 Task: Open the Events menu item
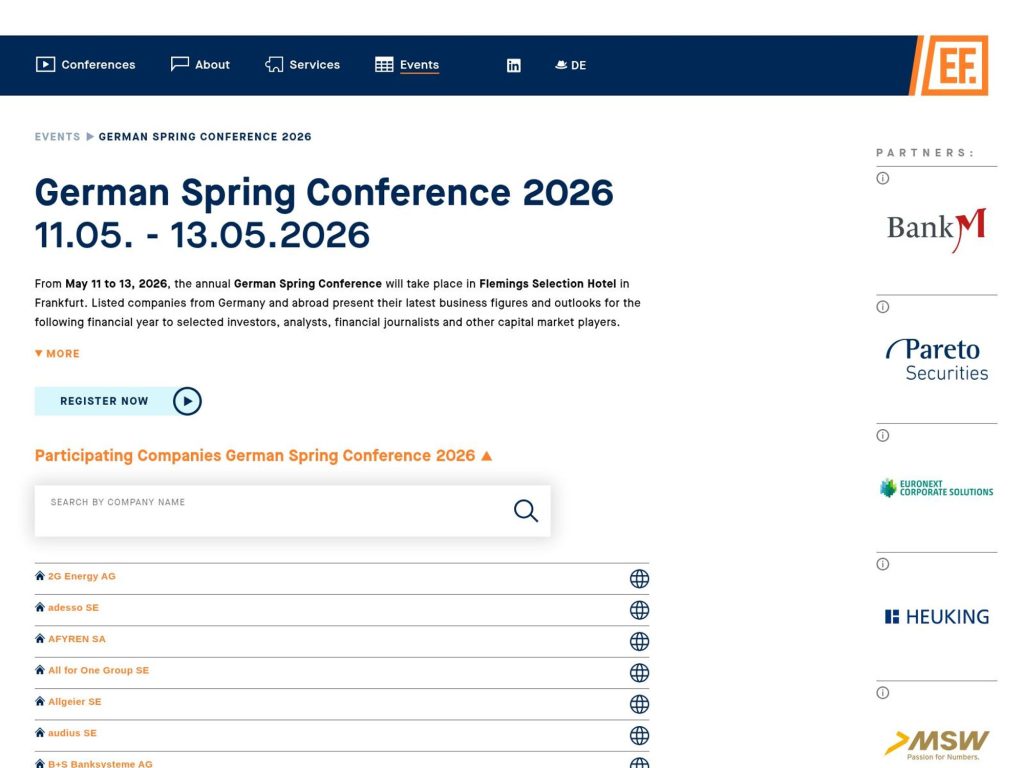(418, 65)
